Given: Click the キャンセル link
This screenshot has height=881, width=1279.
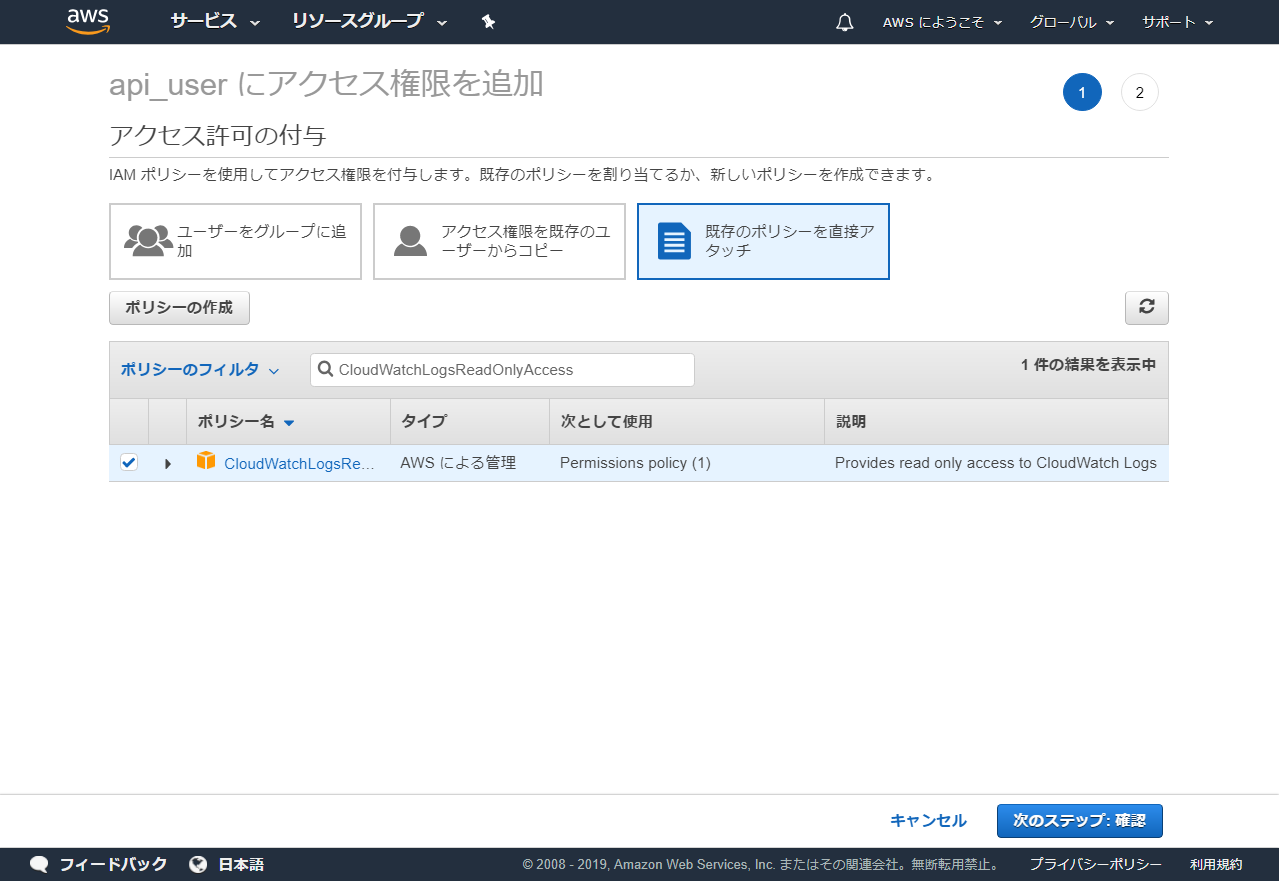Looking at the screenshot, I should 928,821.
